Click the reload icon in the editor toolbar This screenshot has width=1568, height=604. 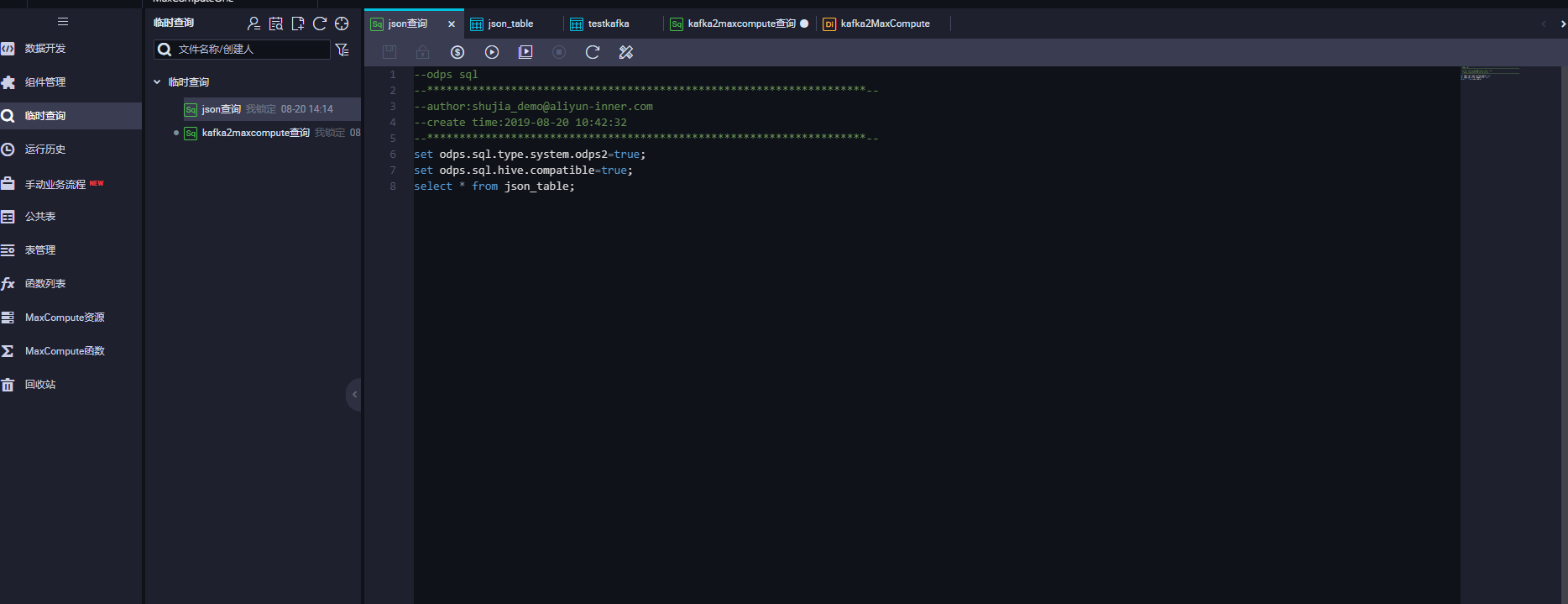click(x=593, y=52)
